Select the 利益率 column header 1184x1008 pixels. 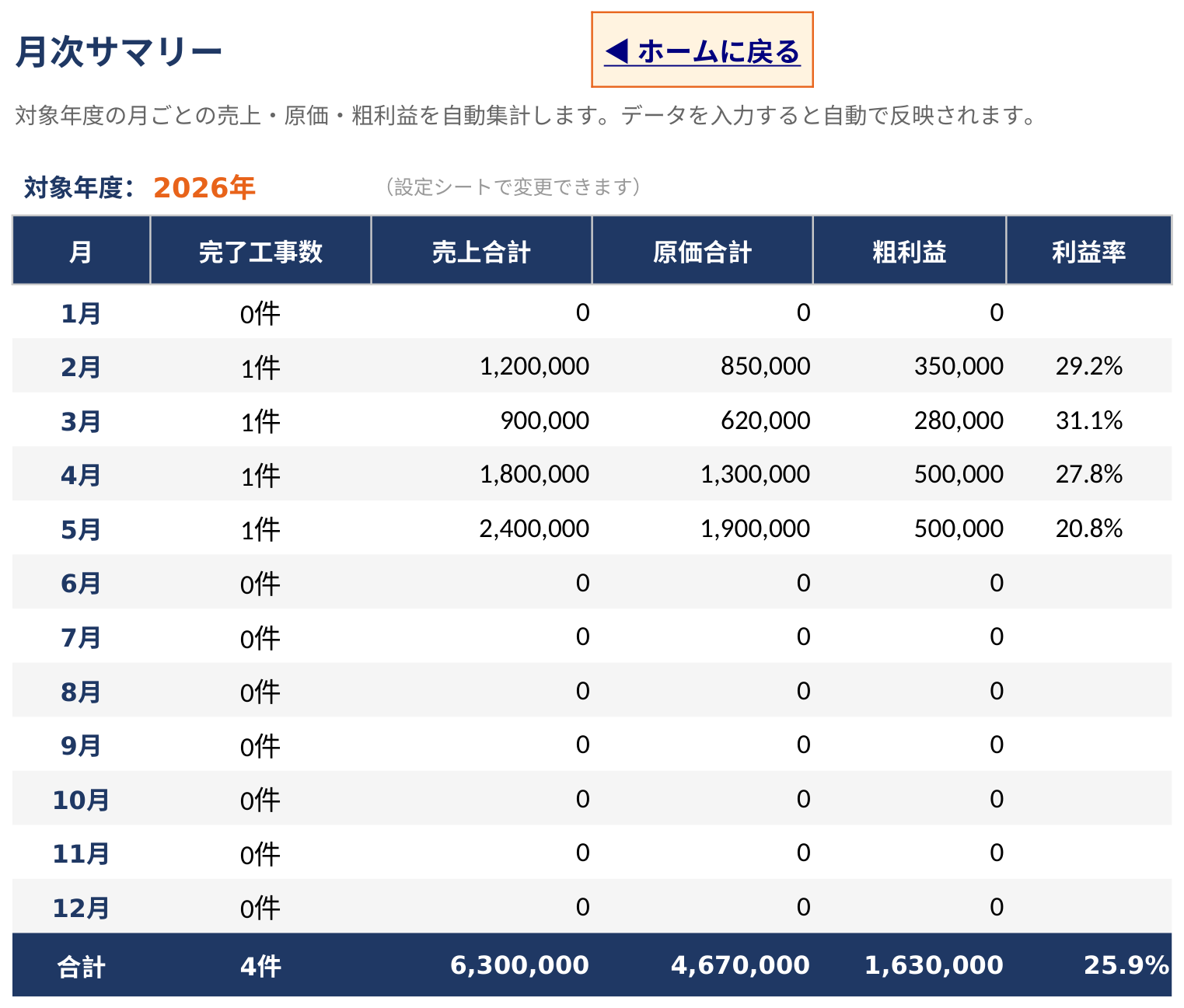coord(1089,251)
